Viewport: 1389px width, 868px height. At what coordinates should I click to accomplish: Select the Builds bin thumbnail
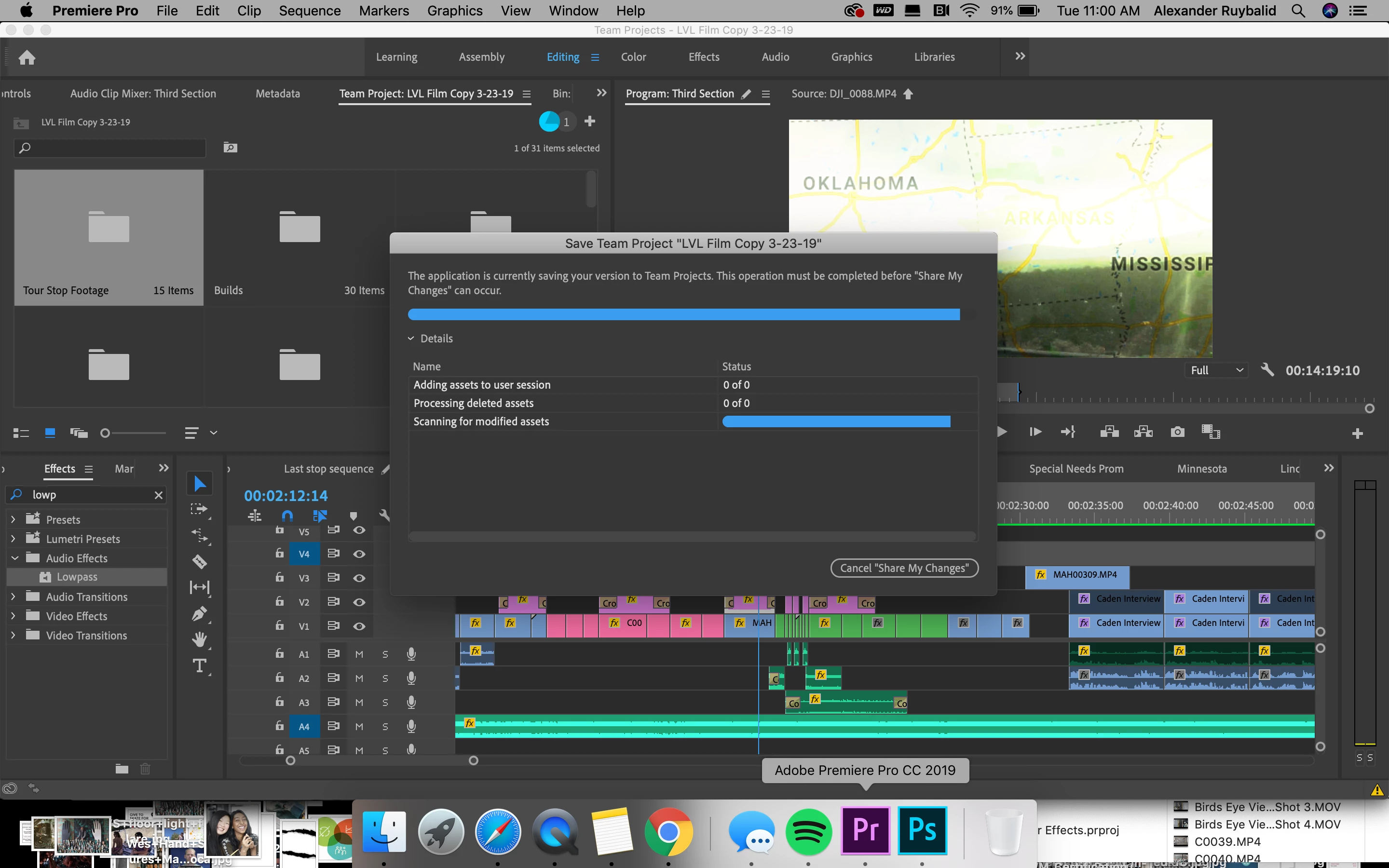299,230
